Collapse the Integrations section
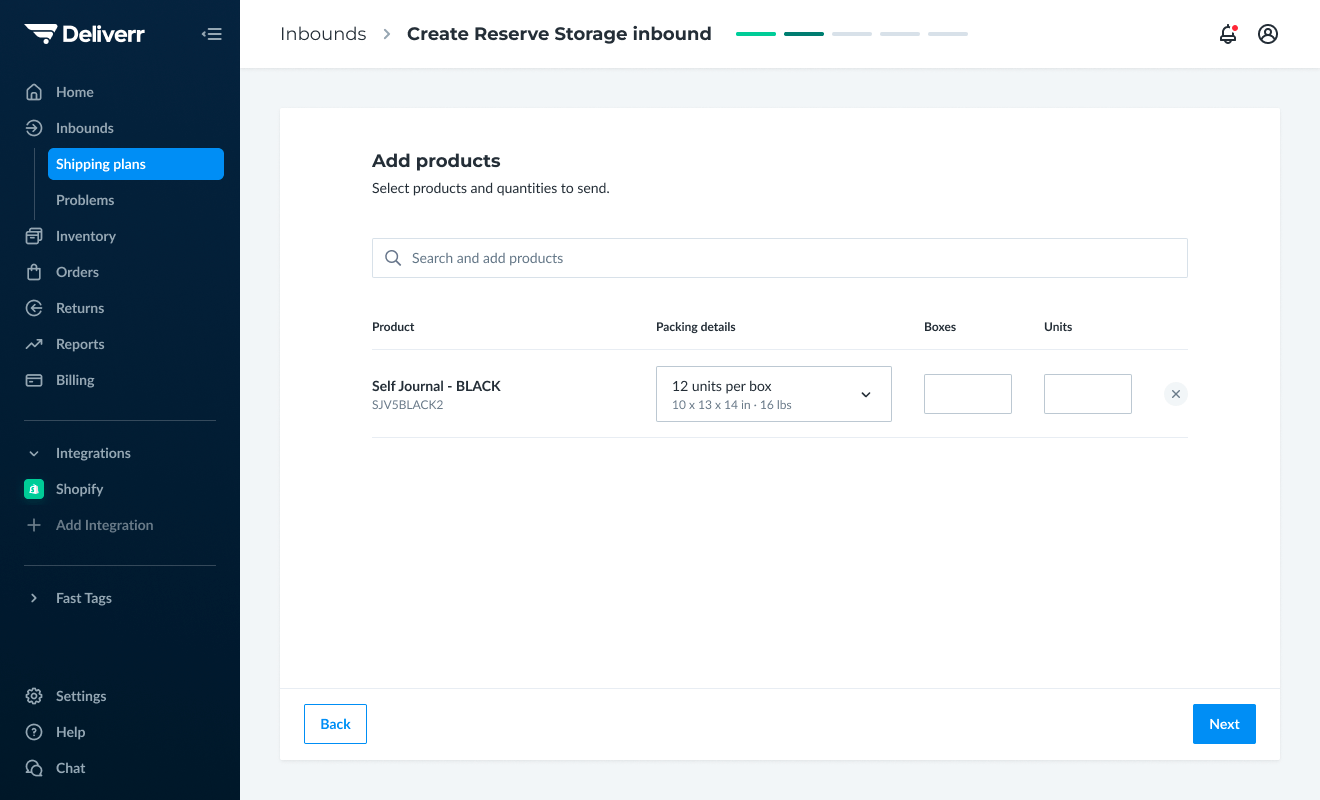The image size is (1320, 800). [x=93, y=453]
